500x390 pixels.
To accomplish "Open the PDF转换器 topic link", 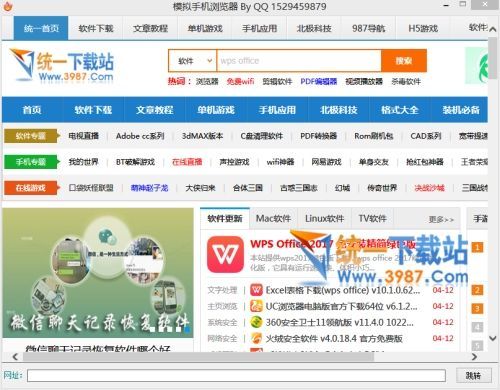I will [x=319, y=136].
